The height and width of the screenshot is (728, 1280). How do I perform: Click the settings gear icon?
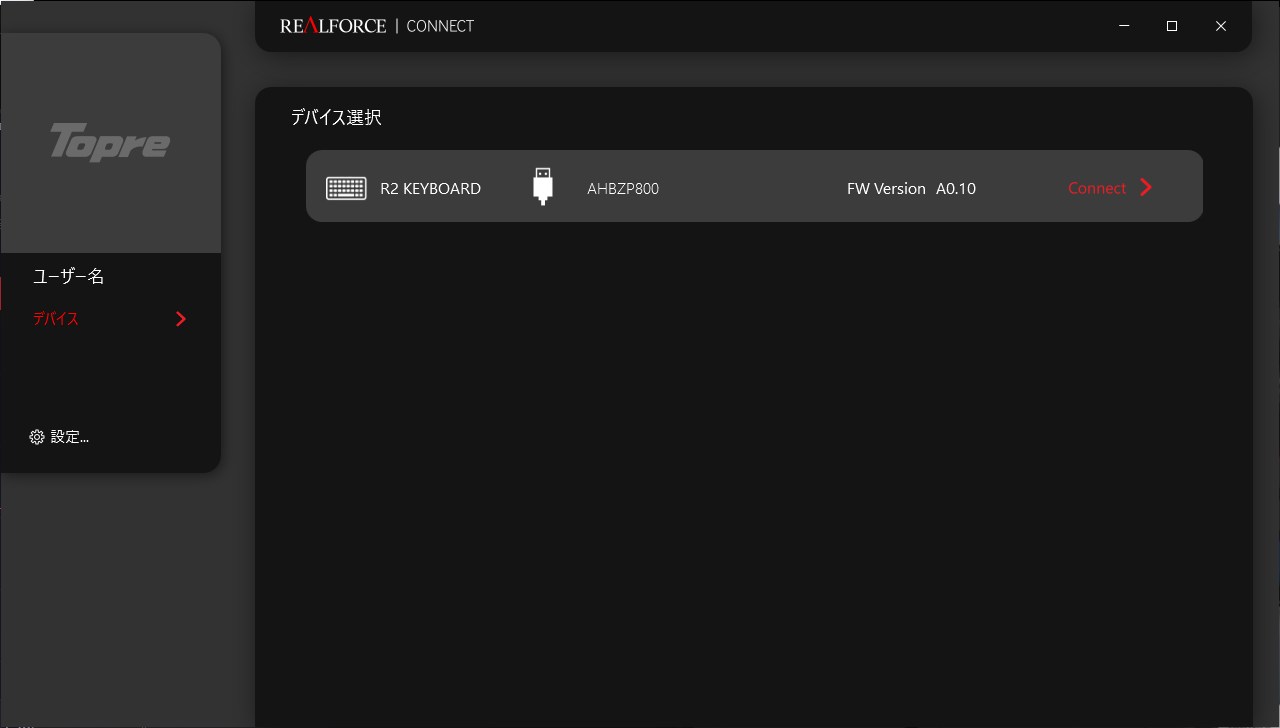37,437
